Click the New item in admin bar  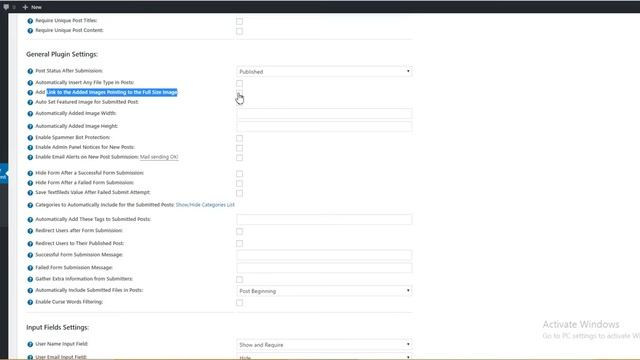click(32, 7)
